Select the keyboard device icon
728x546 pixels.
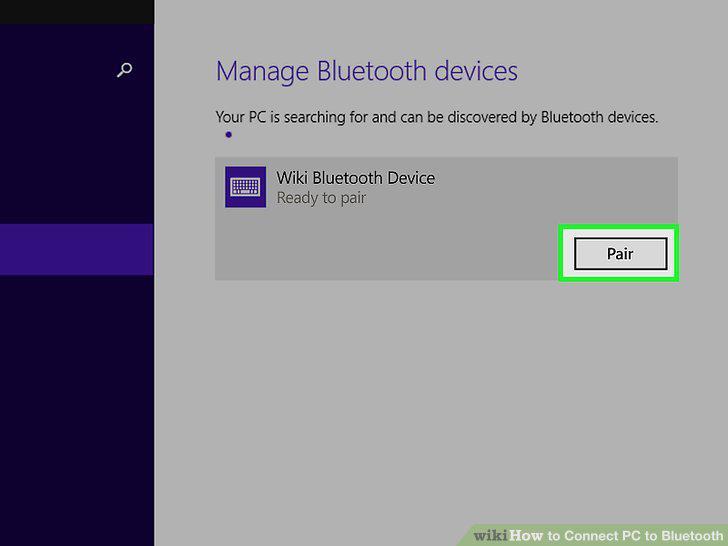pyautogui.click(x=246, y=187)
